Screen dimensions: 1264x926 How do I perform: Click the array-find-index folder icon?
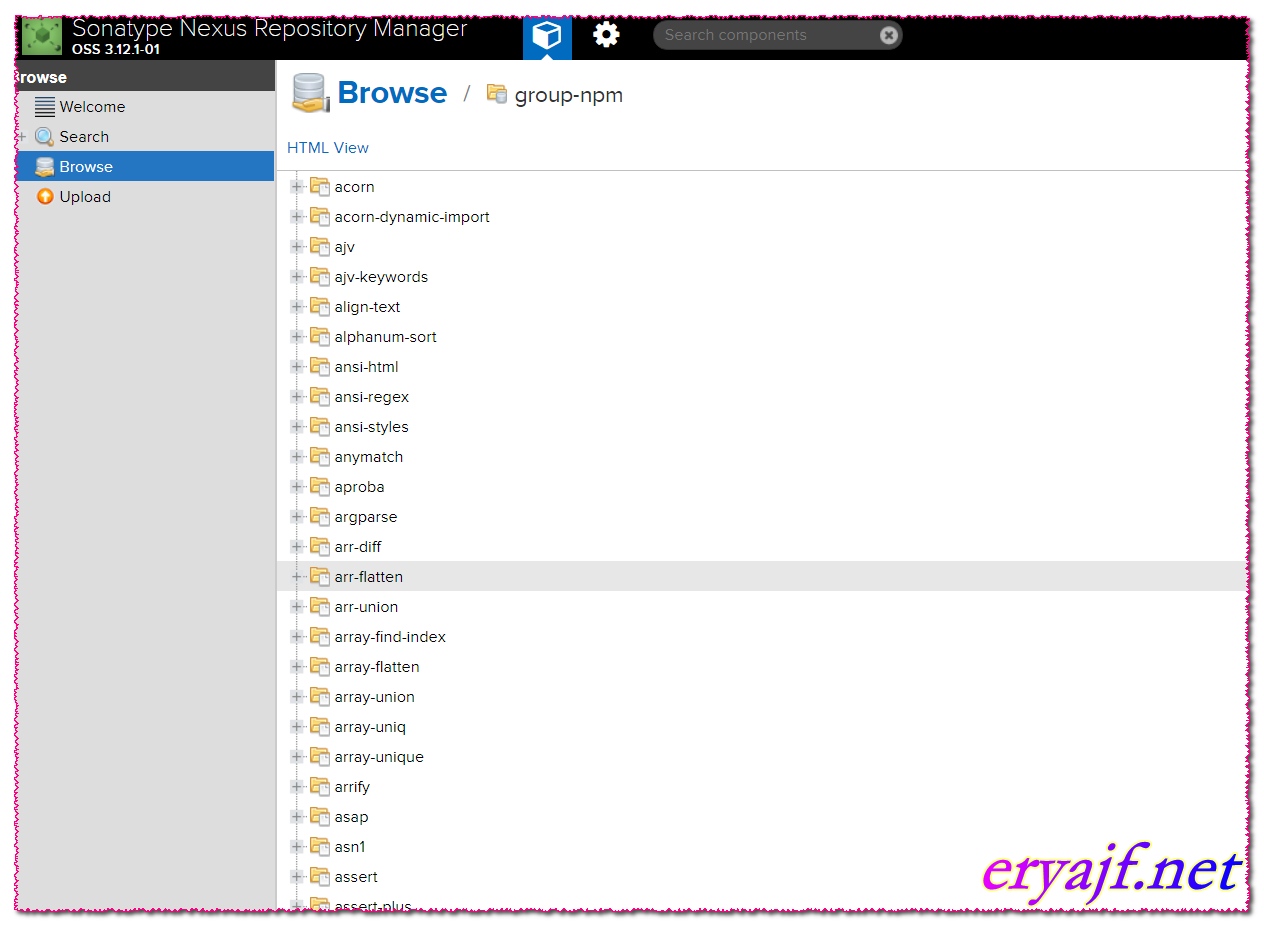320,636
